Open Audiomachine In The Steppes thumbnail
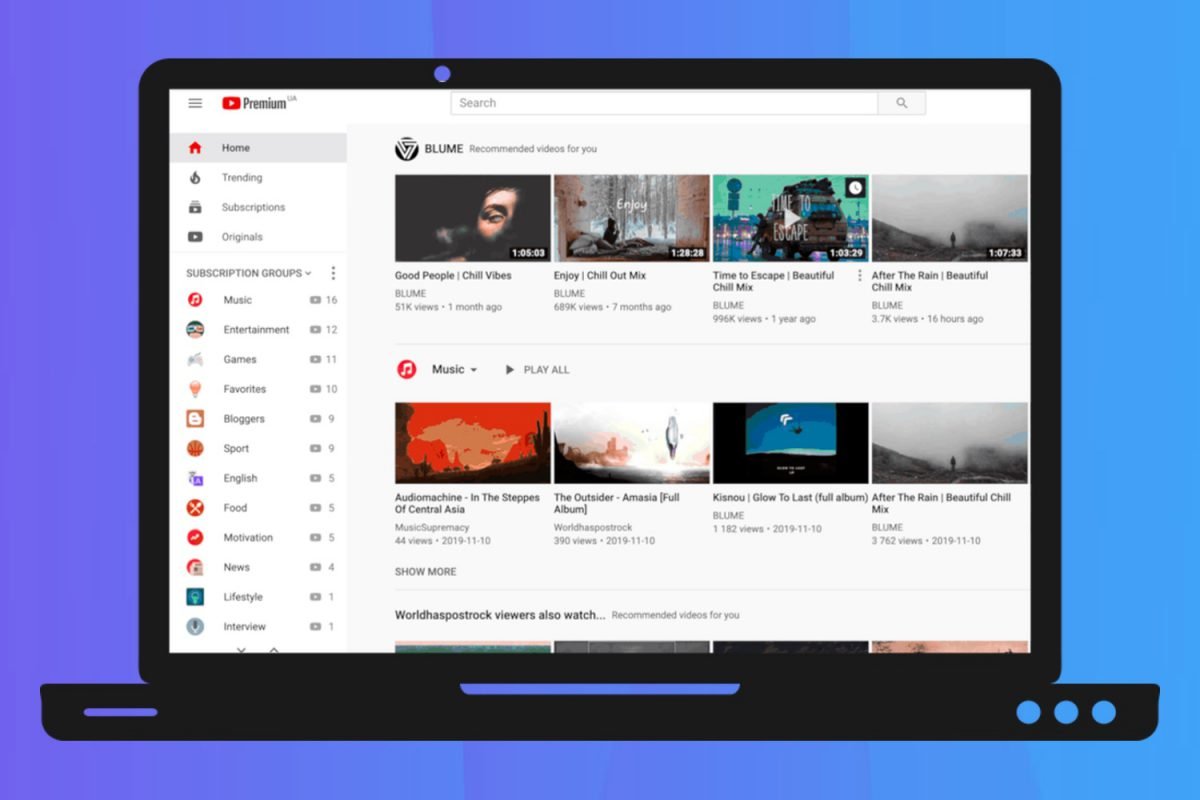 coord(473,443)
